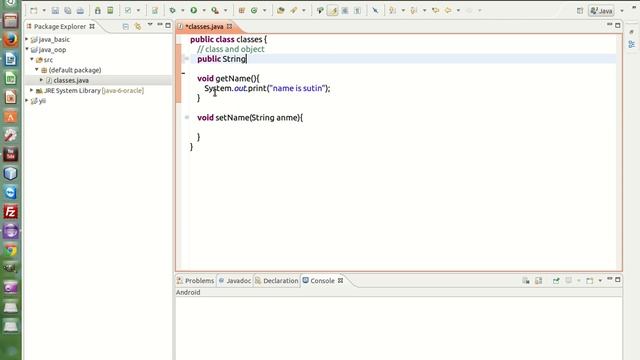
Task: Click the Last Edit Location icon
Action: (x=436, y=11)
